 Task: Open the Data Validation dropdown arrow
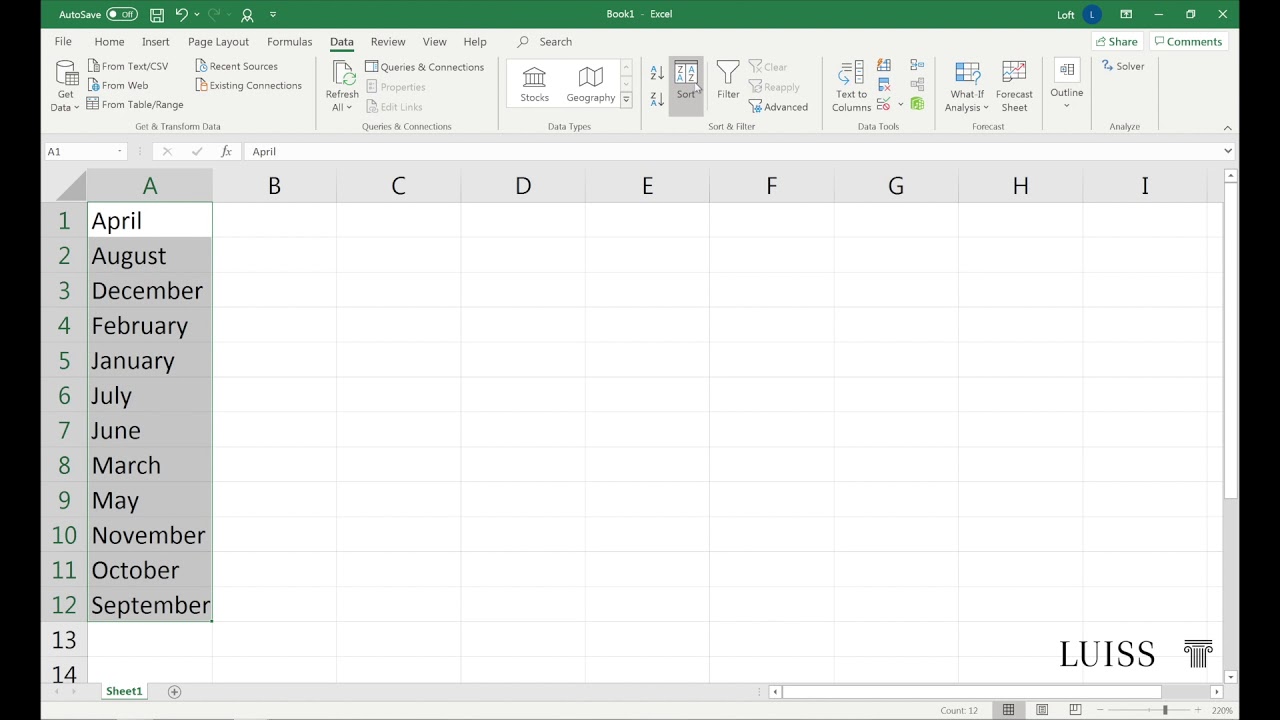click(x=900, y=104)
